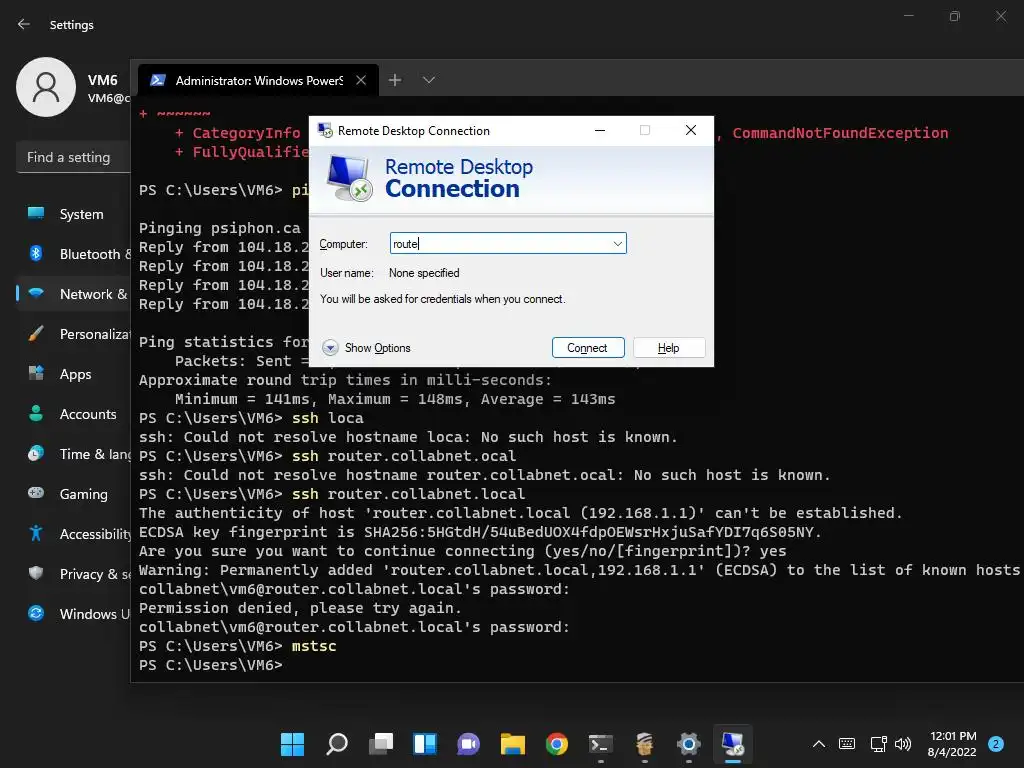The height and width of the screenshot is (768, 1024).
Task: Open Google Chrome from the taskbar
Action: point(556,744)
